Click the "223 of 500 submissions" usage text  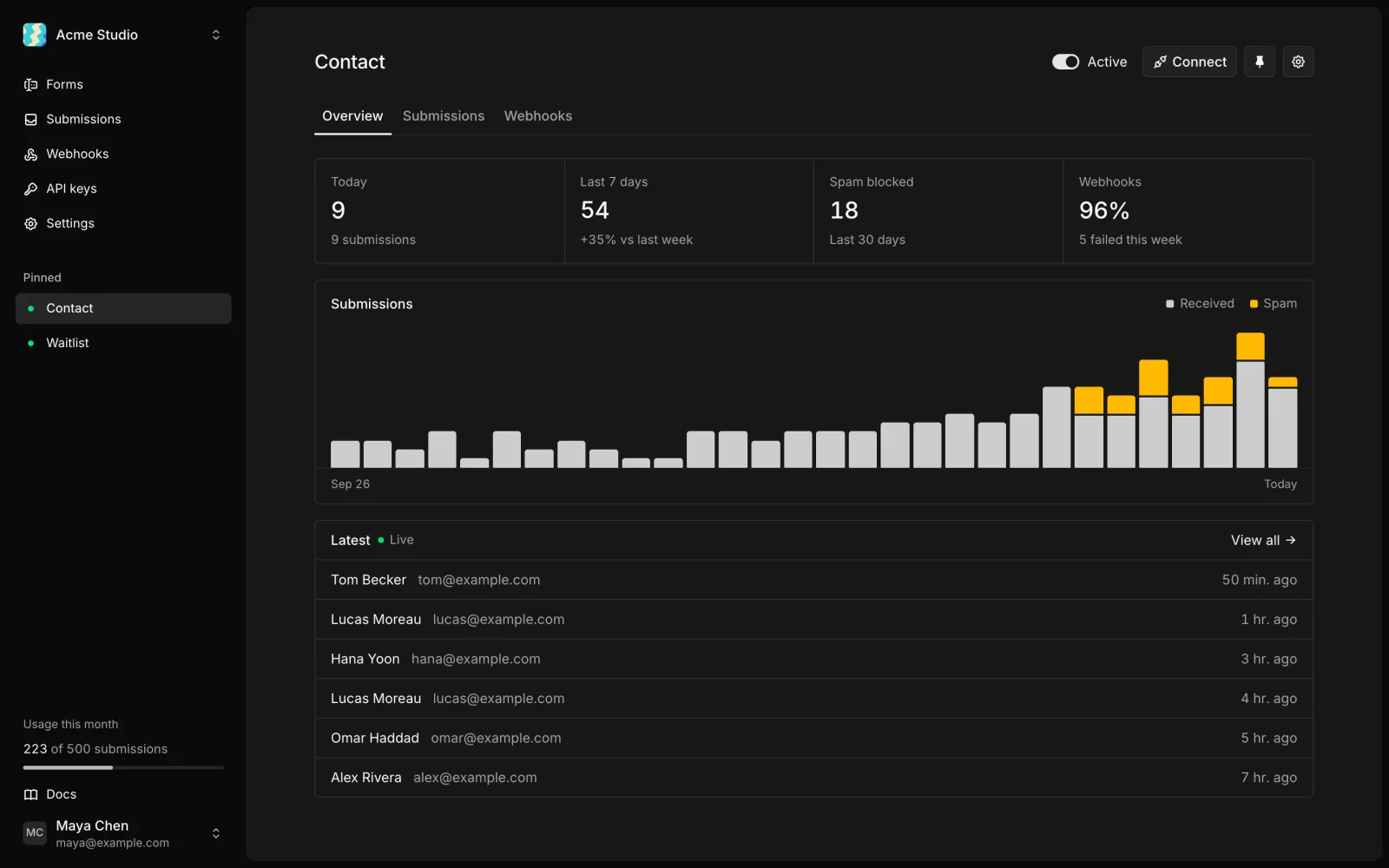coord(95,749)
